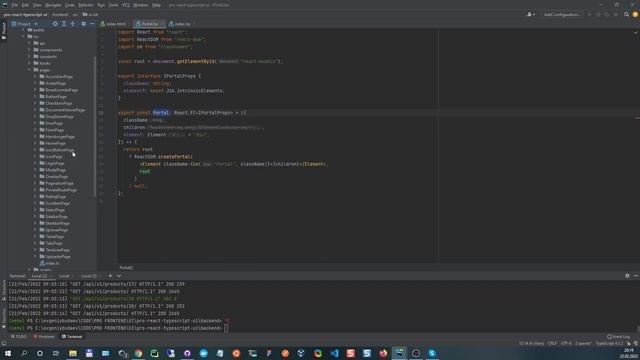The width and height of the screenshot is (640, 360).
Task: Switch to index.html editor tab
Action: click(x=113, y=24)
